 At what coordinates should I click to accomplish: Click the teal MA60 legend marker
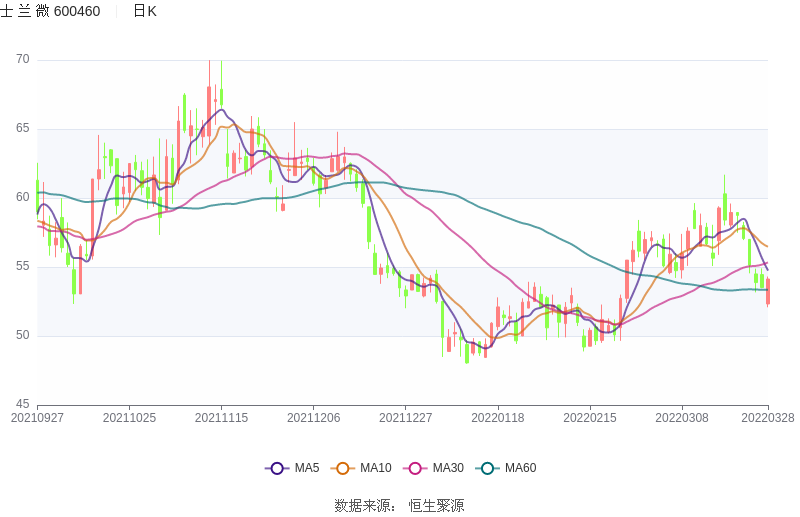[488, 468]
